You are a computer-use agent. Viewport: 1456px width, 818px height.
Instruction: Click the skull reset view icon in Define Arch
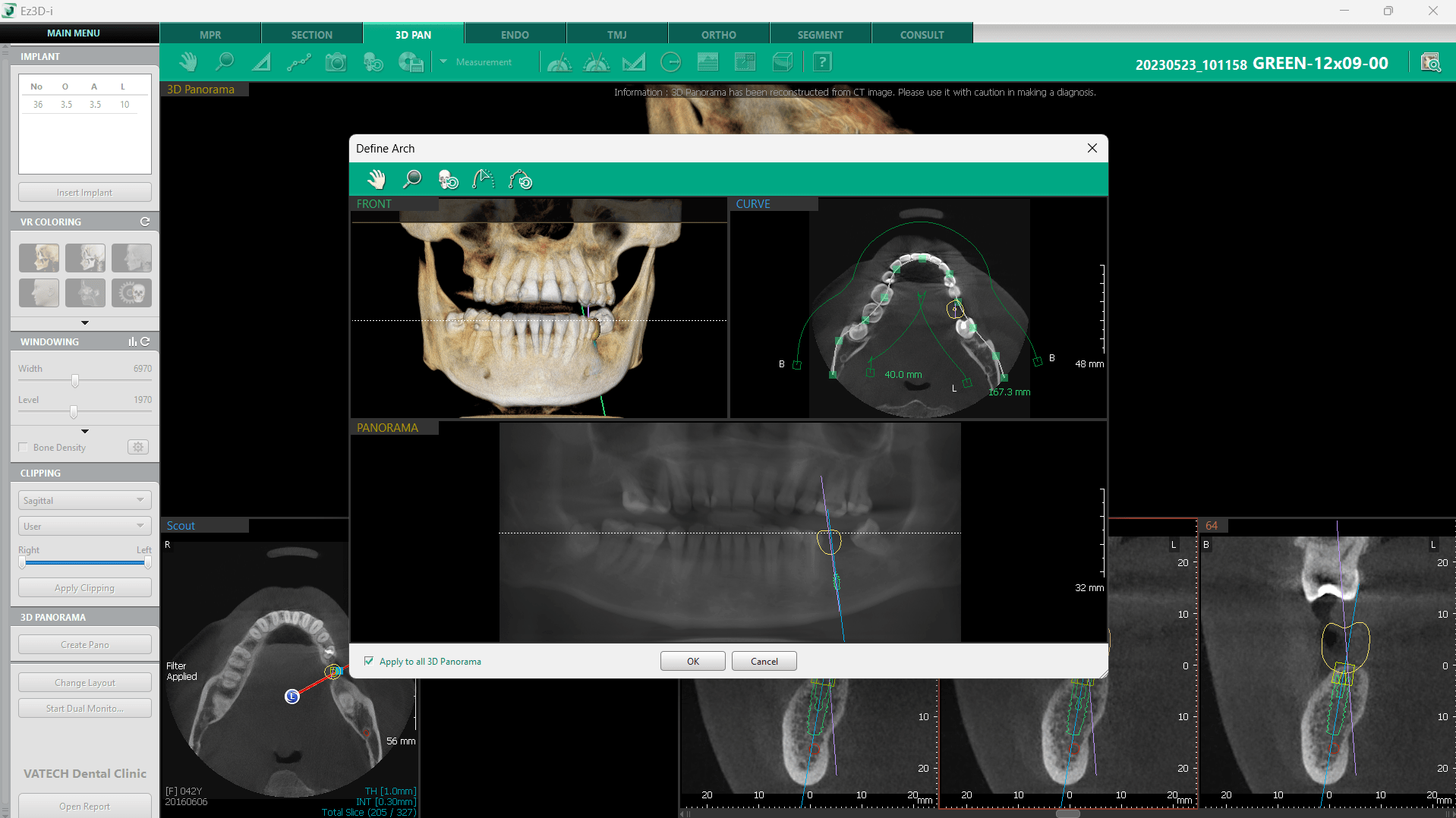(448, 180)
